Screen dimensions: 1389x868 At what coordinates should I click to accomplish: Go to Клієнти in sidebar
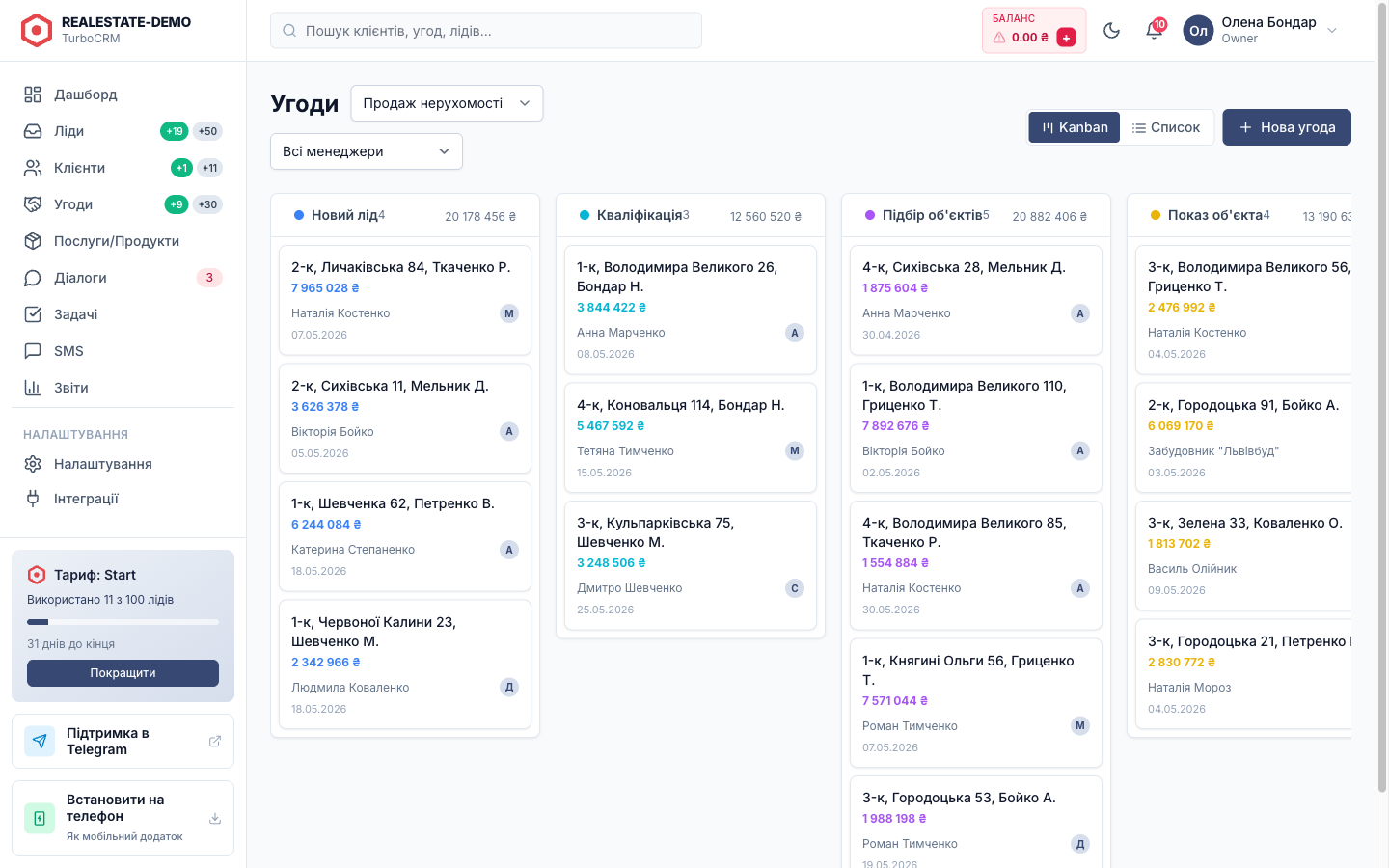pyautogui.click(x=123, y=168)
